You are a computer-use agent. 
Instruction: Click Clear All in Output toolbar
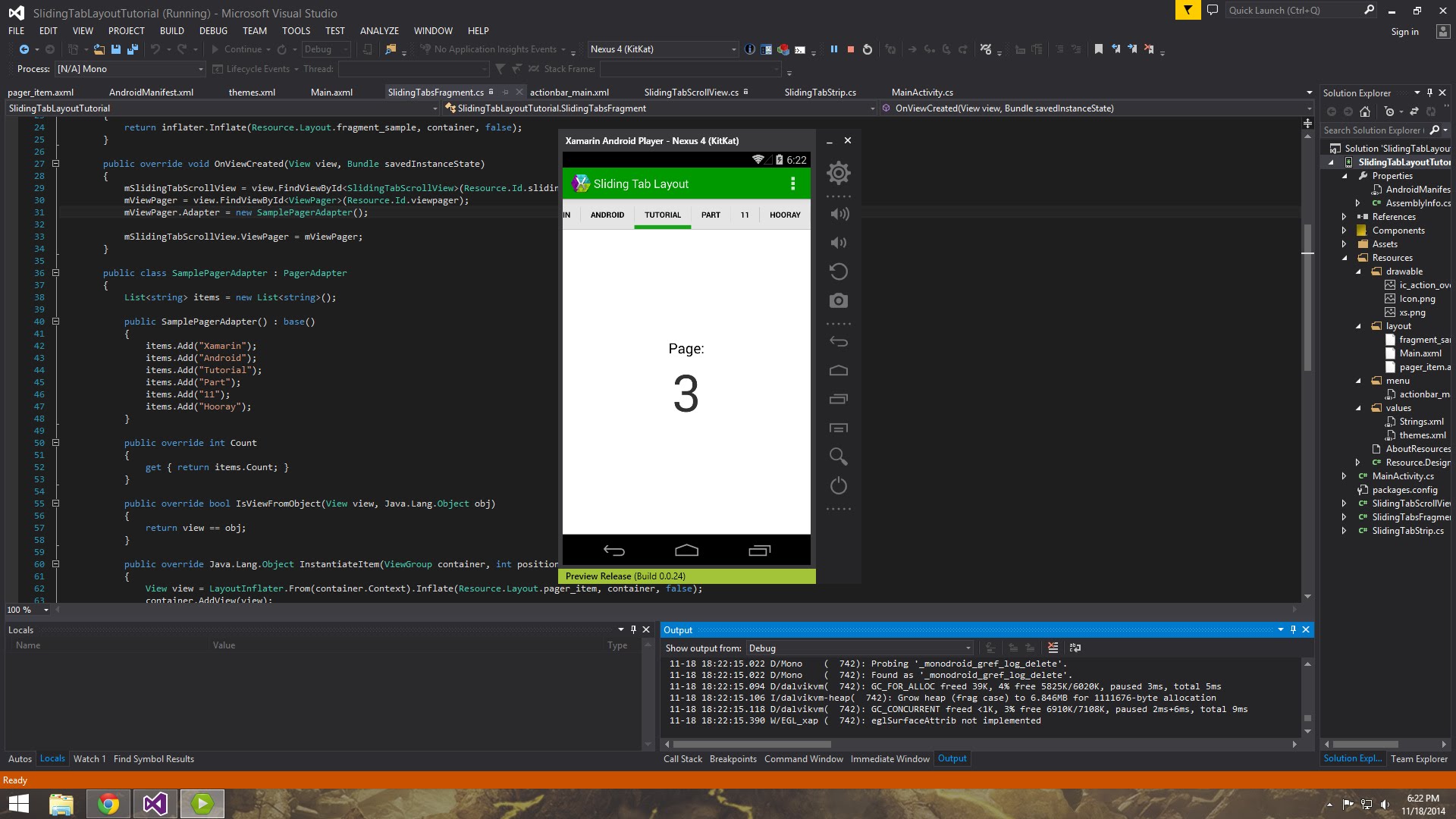1053,648
